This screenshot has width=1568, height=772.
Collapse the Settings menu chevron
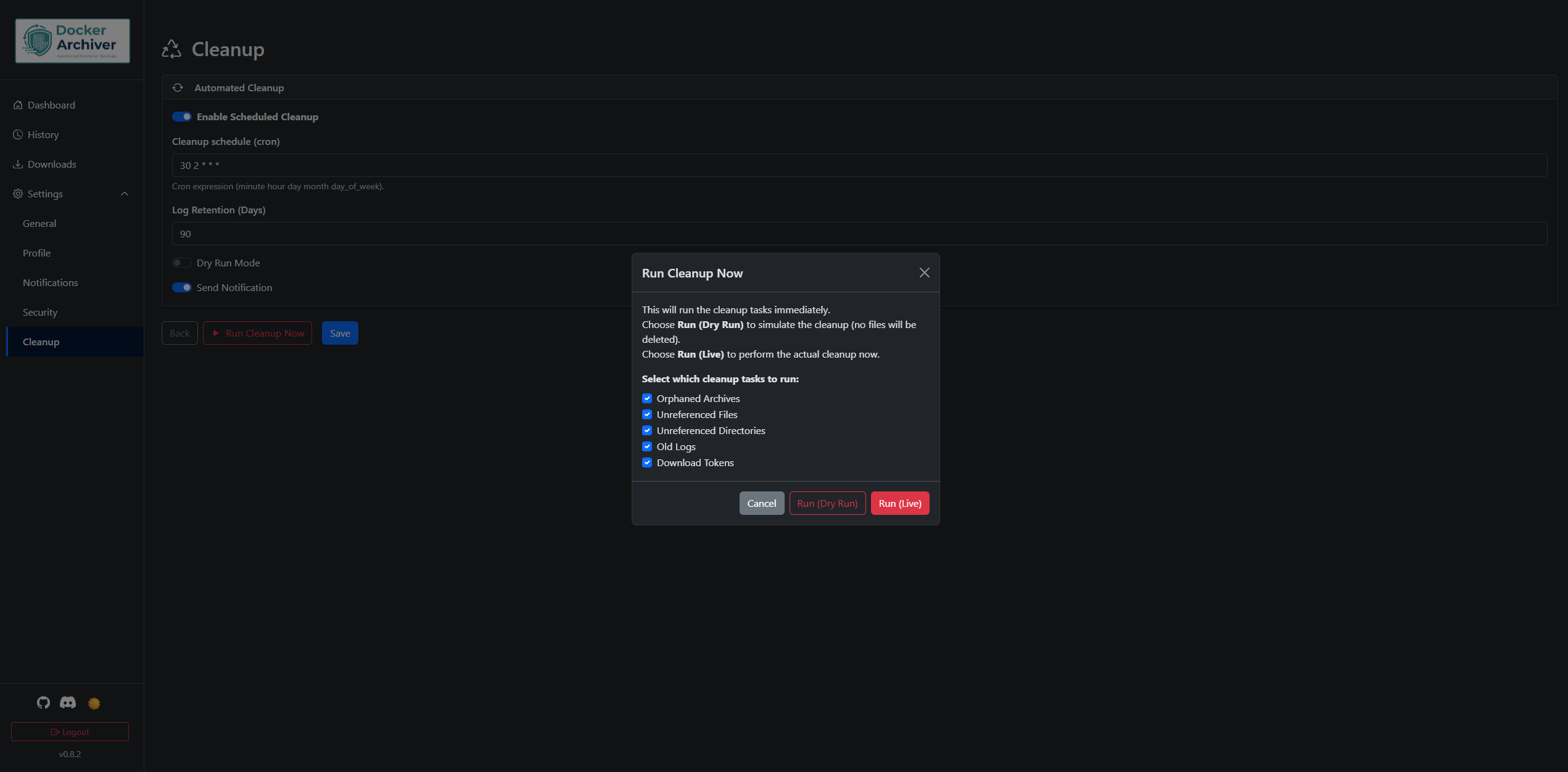pos(125,194)
